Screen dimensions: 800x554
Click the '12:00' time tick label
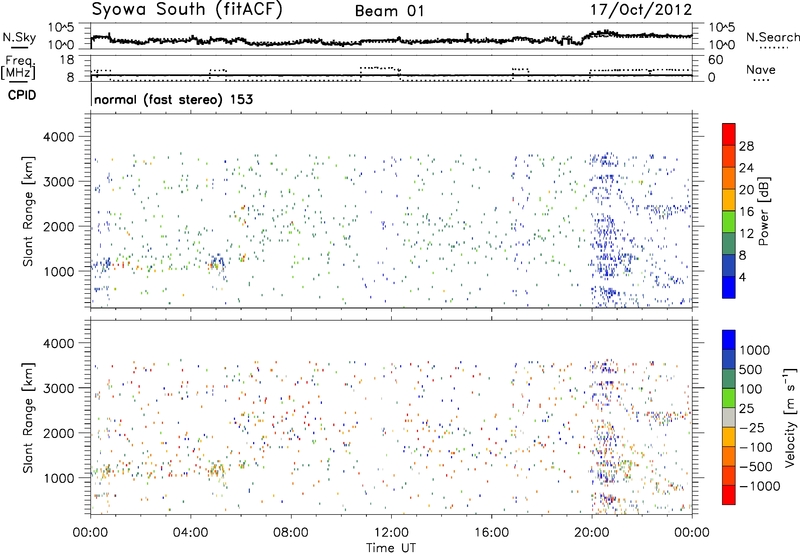click(x=391, y=533)
